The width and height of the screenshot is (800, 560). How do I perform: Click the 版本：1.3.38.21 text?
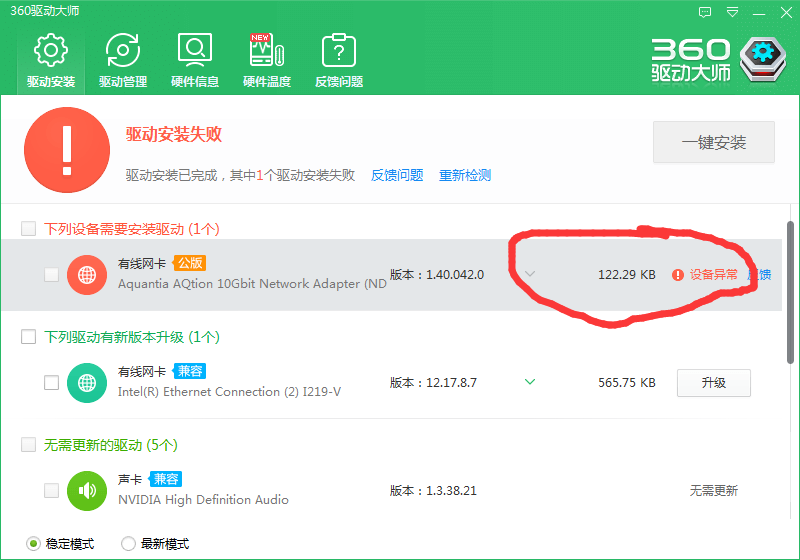[x=433, y=491]
